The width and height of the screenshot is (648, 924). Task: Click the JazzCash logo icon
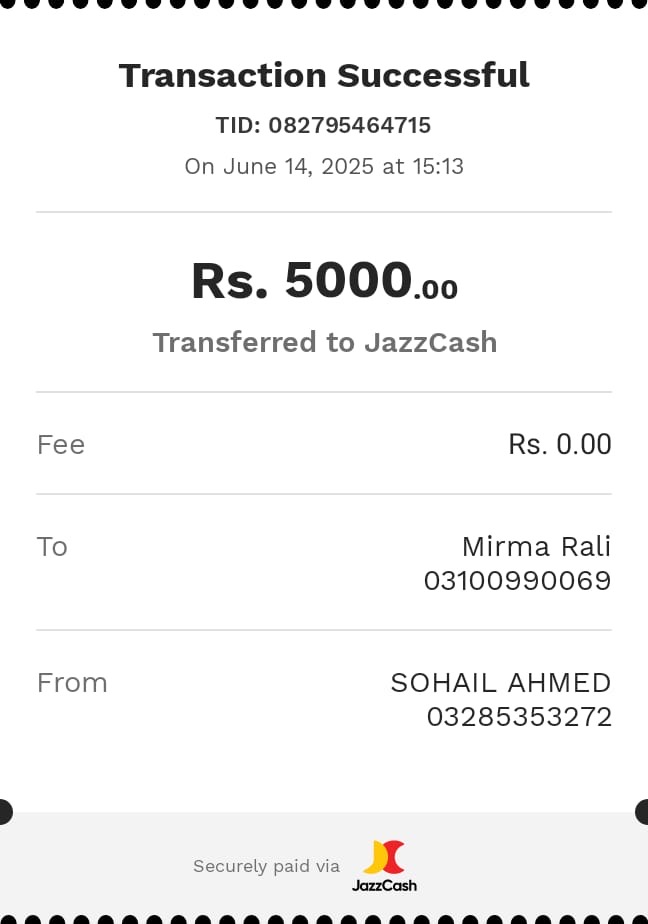click(384, 857)
